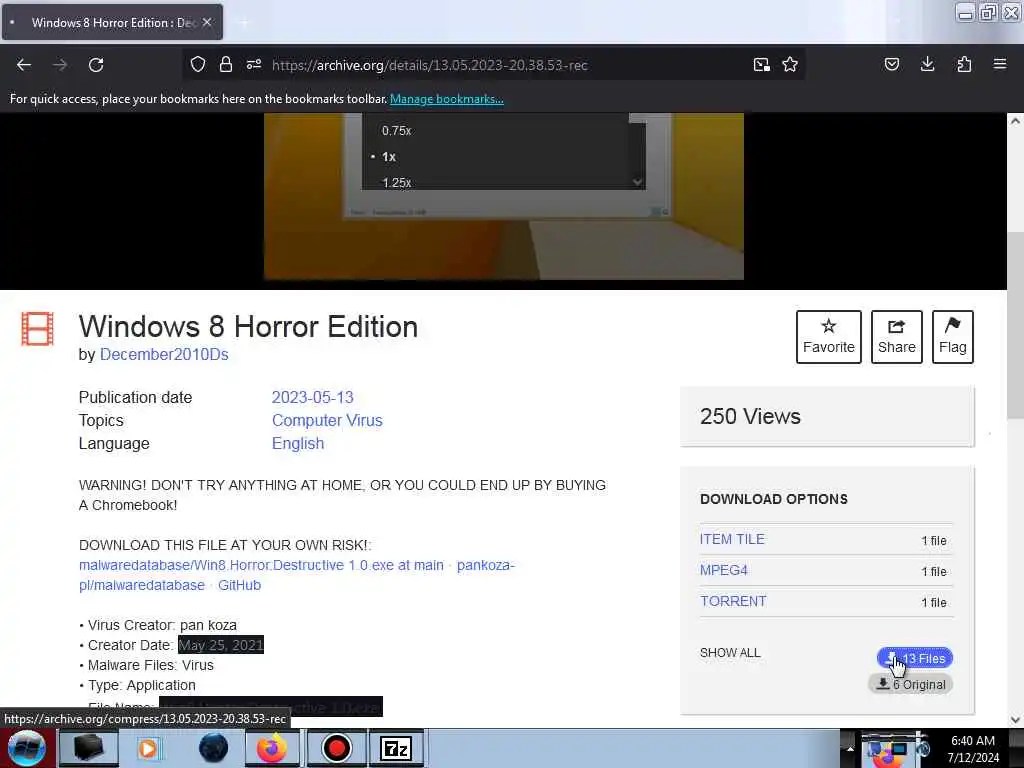
Task: Click the 250 Views counter
Action: (x=750, y=417)
